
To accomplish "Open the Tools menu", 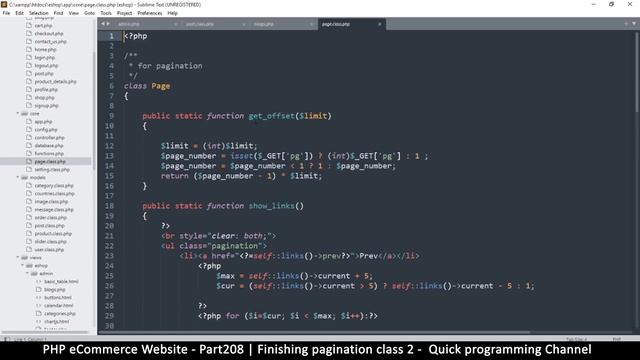I will pyautogui.click(x=106, y=13).
